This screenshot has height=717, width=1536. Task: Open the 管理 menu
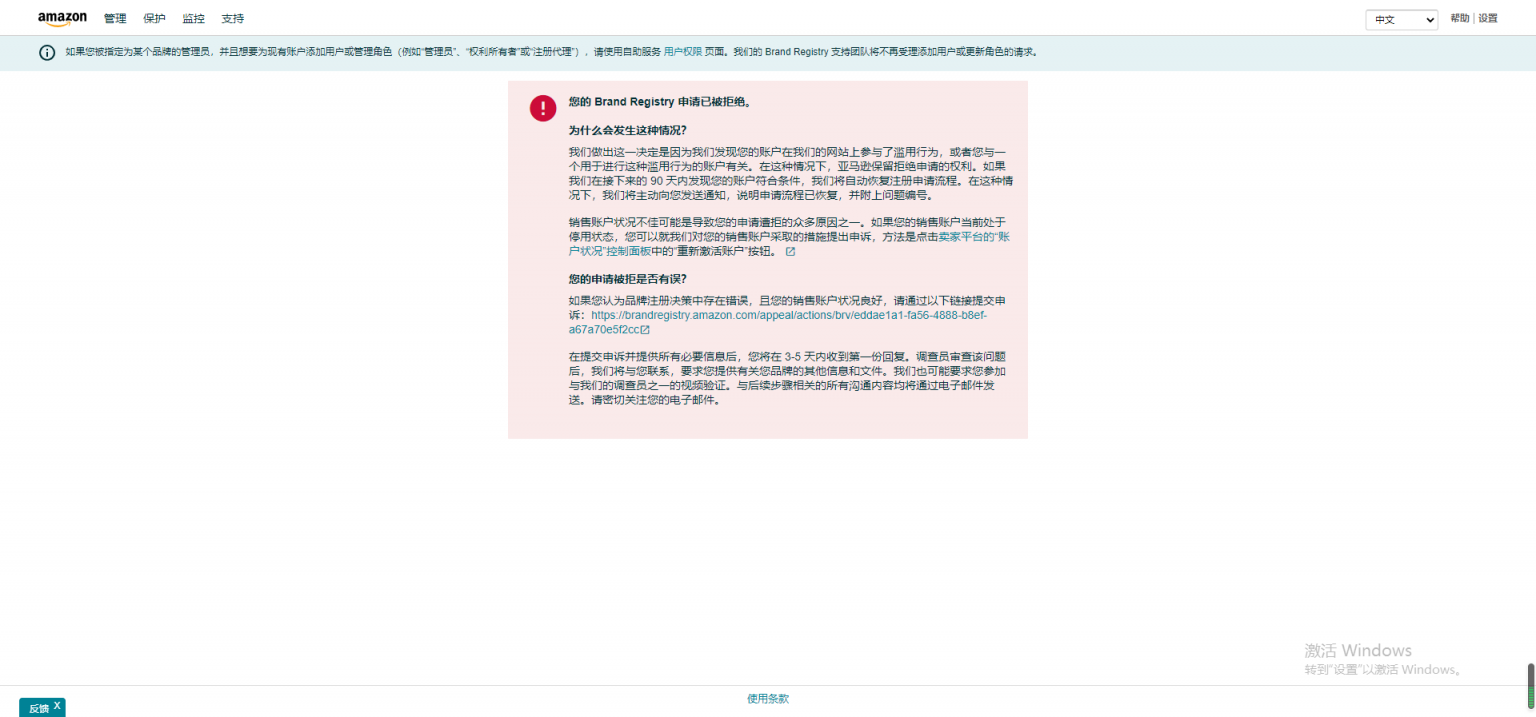coord(115,19)
